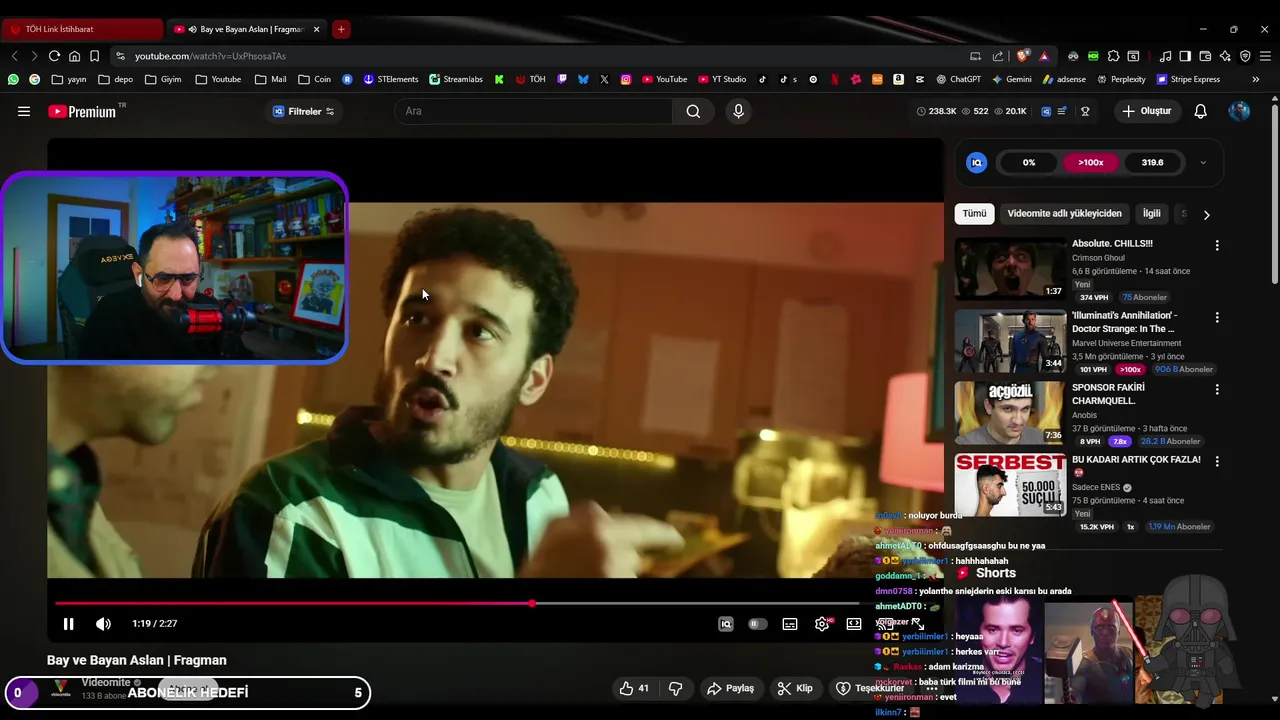Open options for BU KADARI ARTIK ÇOK FAZLA

pos(1217,461)
